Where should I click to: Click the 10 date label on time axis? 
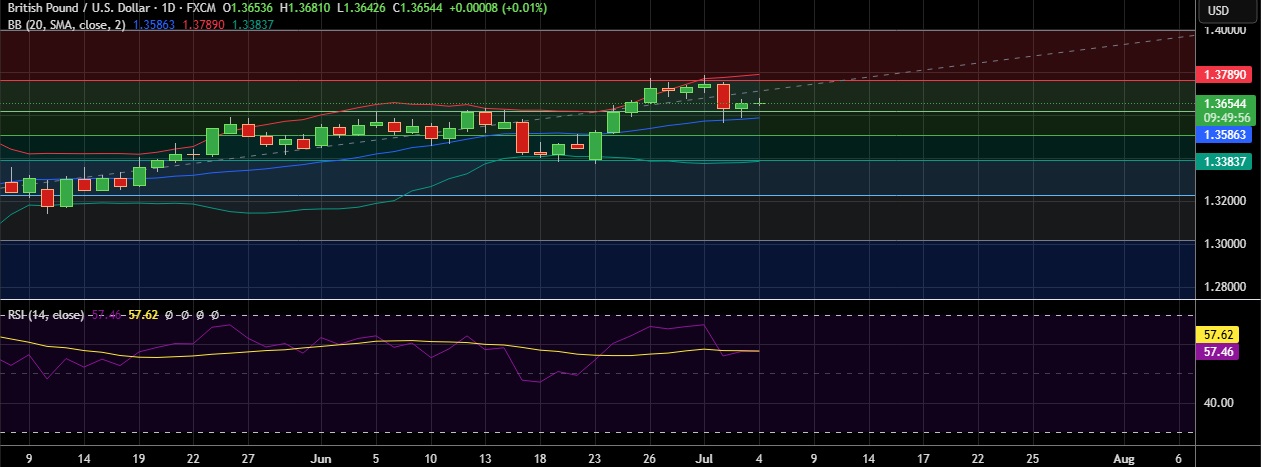click(x=431, y=457)
